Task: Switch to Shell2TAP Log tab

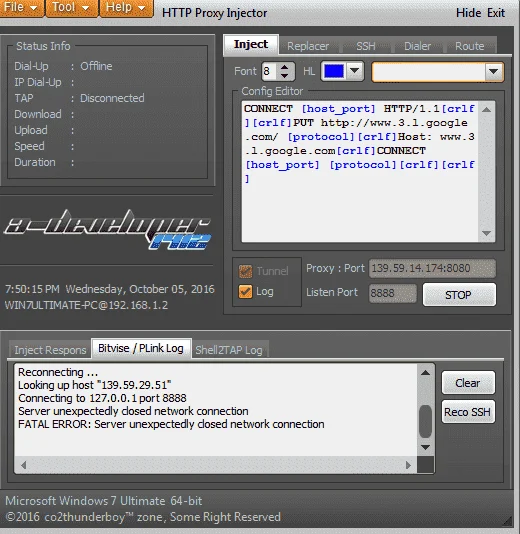Action: pyautogui.click(x=229, y=350)
